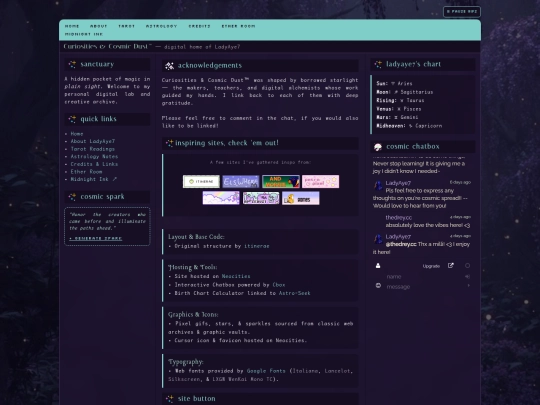Click the 'Midheaven: Capricorn' chart entry
Screen dimensions: 540x405
[x=409, y=126]
